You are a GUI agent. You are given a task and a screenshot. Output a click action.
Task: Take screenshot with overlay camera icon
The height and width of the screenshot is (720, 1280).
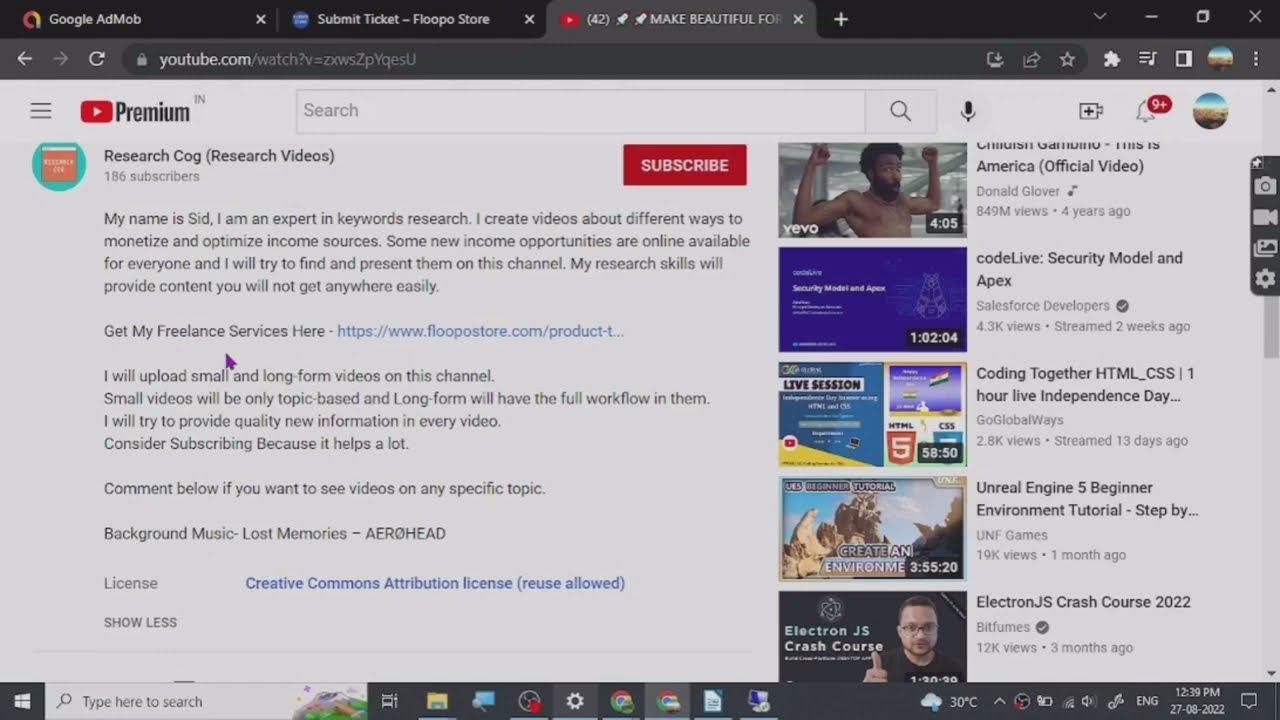click(x=1265, y=186)
